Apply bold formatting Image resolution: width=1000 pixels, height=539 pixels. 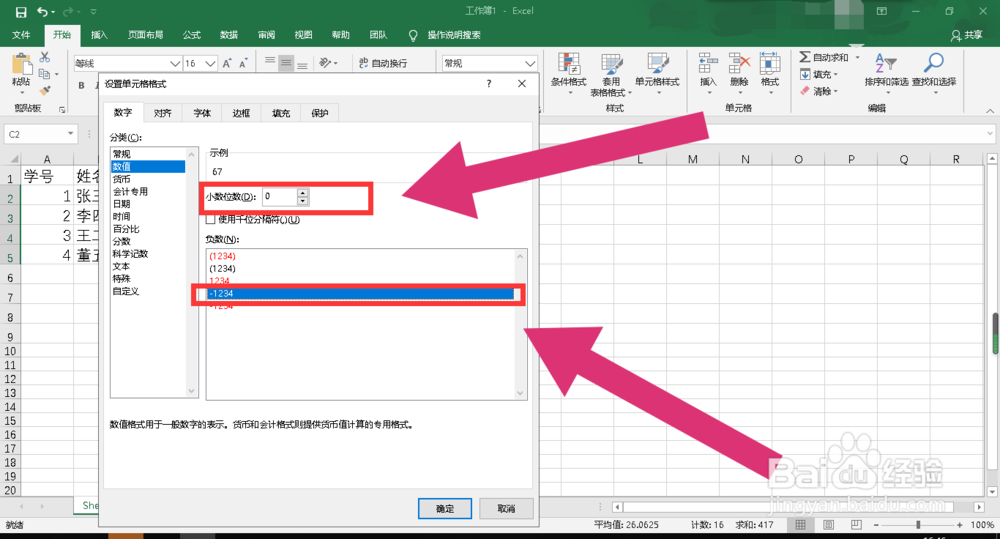(x=81, y=85)
